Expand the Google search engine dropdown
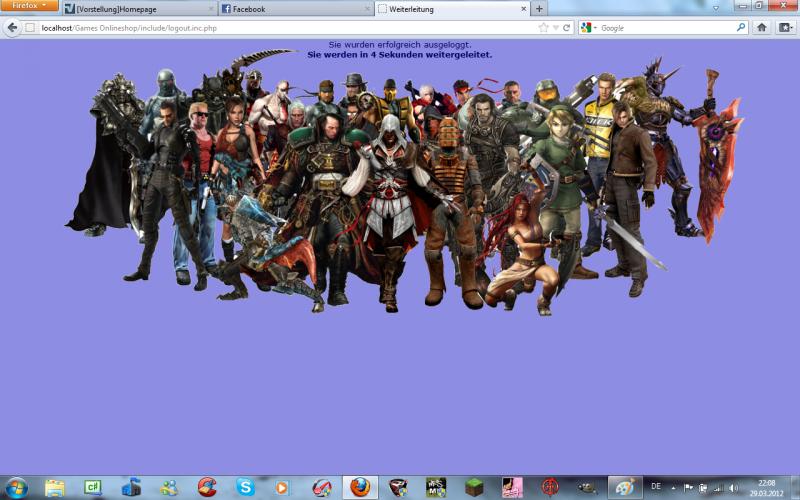This screenshot has width=800, height=500. click(x=589, y=28)
